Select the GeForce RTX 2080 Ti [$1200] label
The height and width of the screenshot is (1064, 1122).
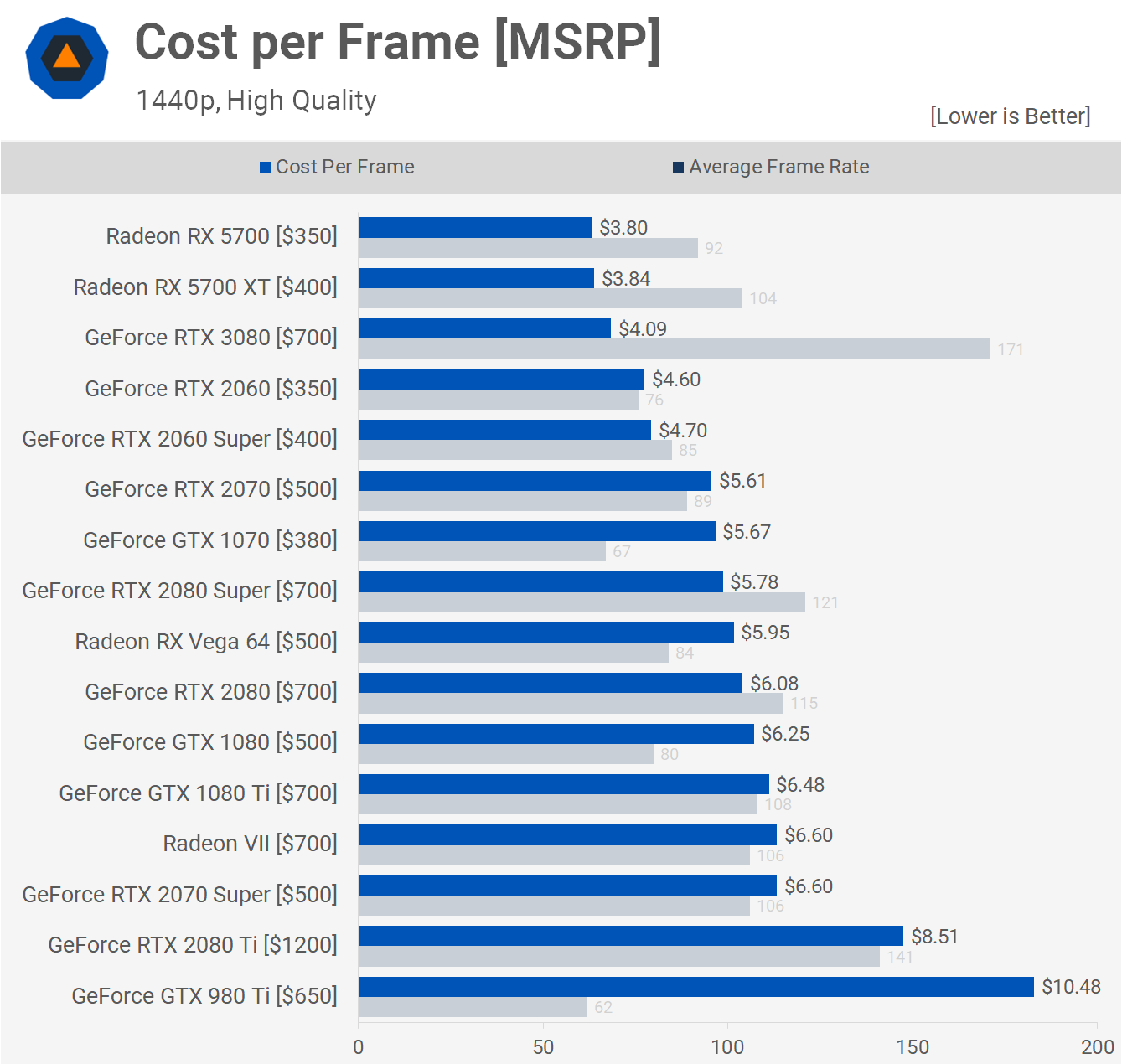(193, 945)
